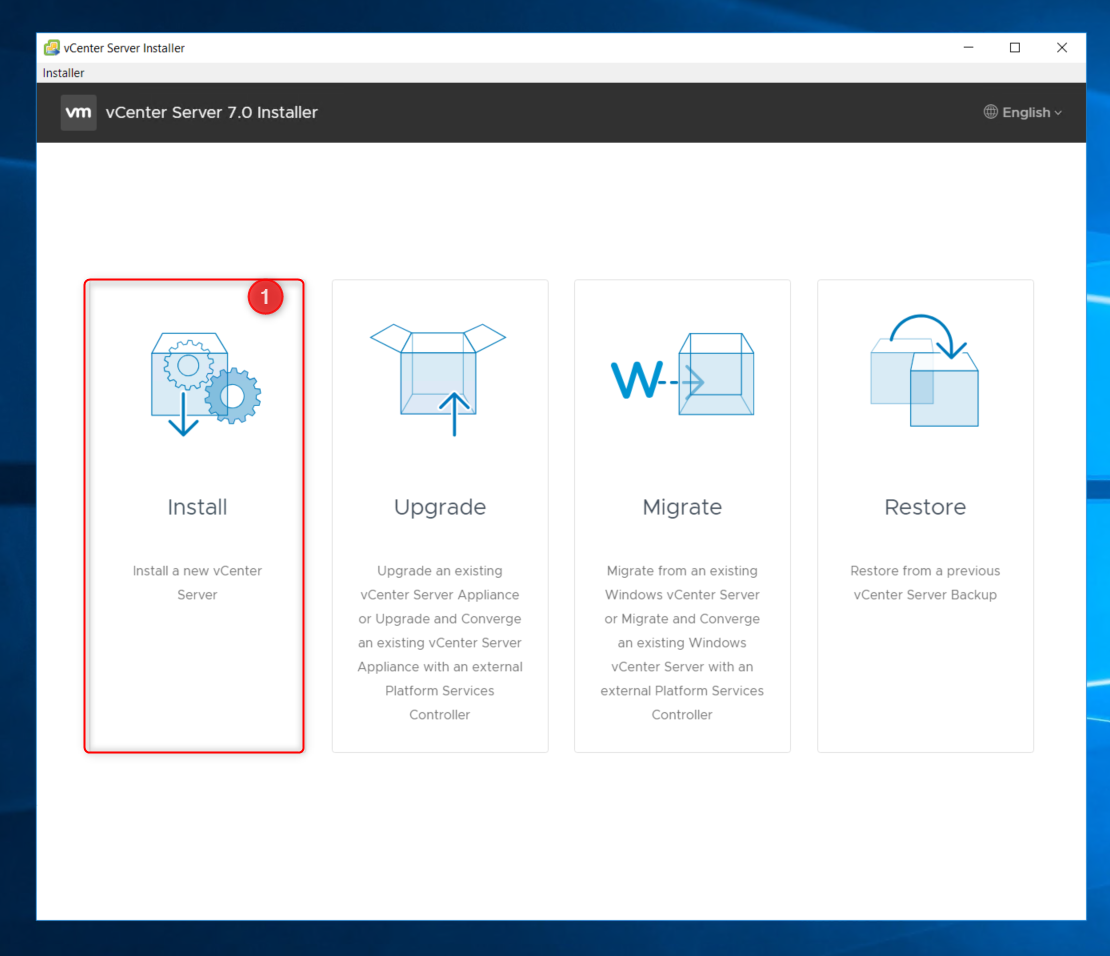The image size is (1110, 956).
Task: Click the Restore stacked boxes icon
Action: [x=924, y=371]
